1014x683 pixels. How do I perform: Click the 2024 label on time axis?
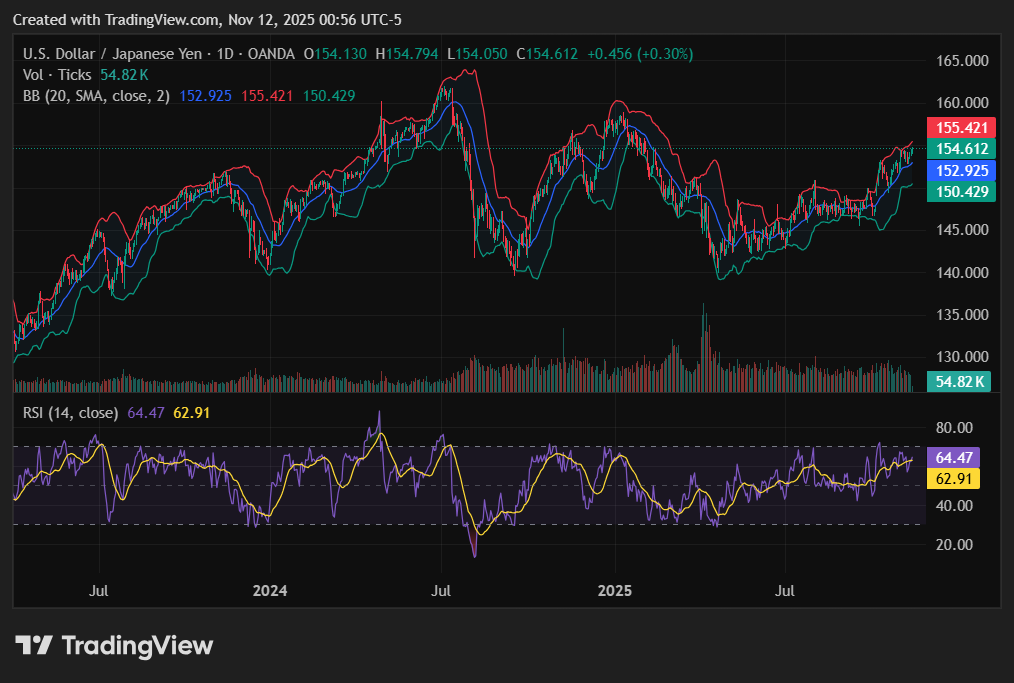[x=270, y=591]
